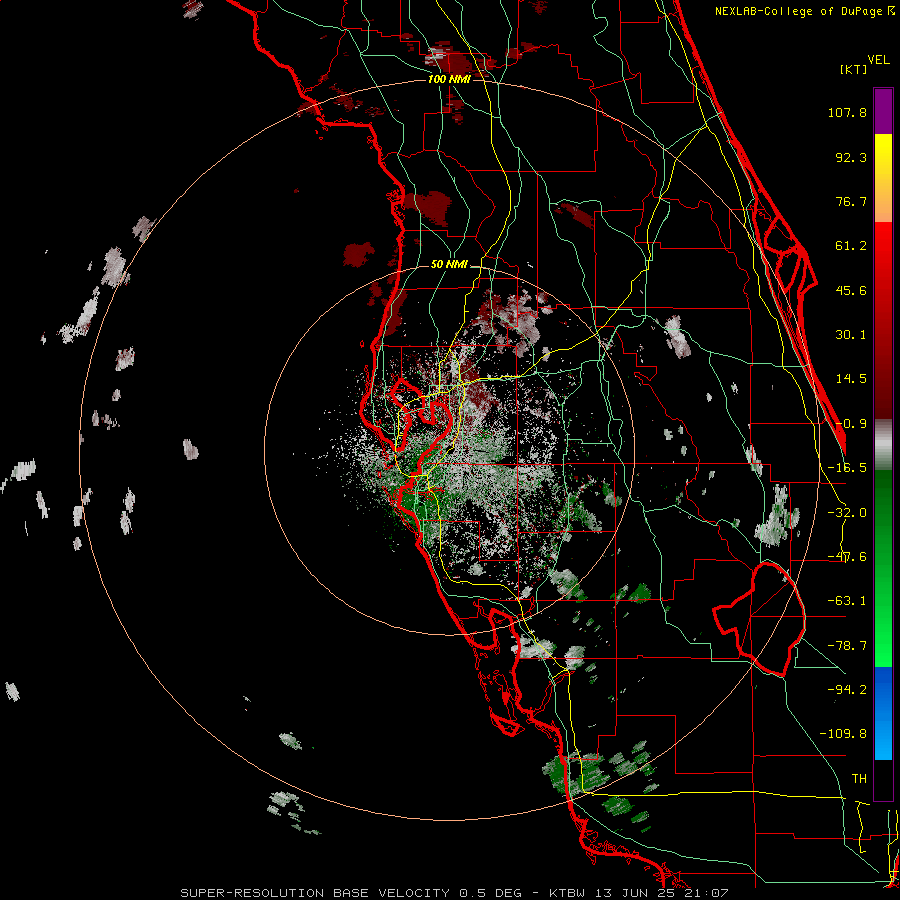
Task: Click the 107.8 legend value
Action: pyautogui.click(x=847, y=112)
